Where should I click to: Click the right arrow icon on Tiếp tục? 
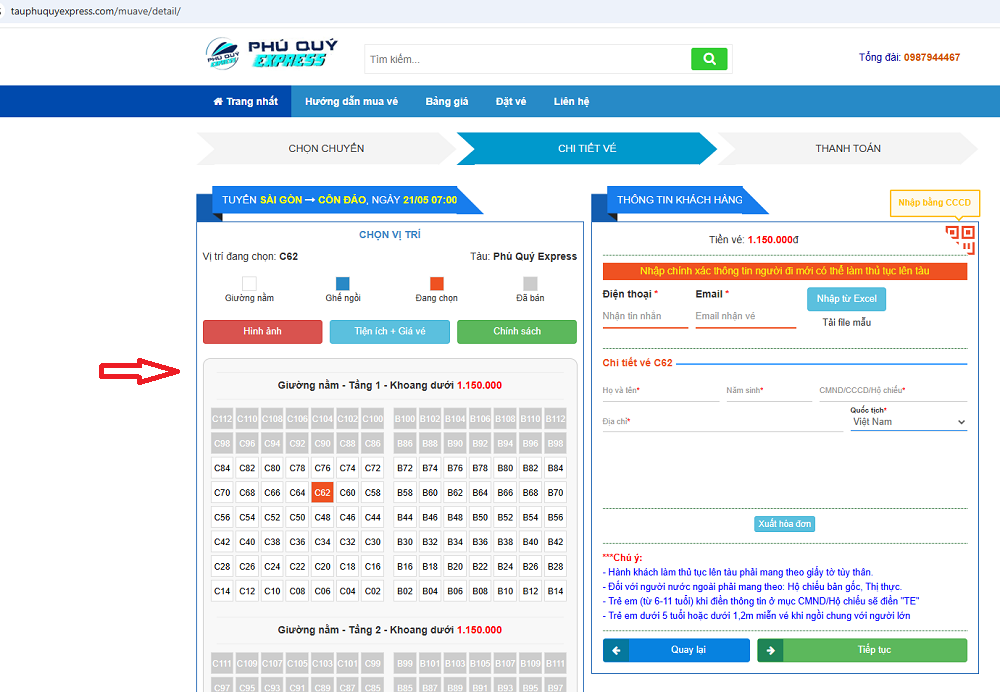(x=770, y=650)
